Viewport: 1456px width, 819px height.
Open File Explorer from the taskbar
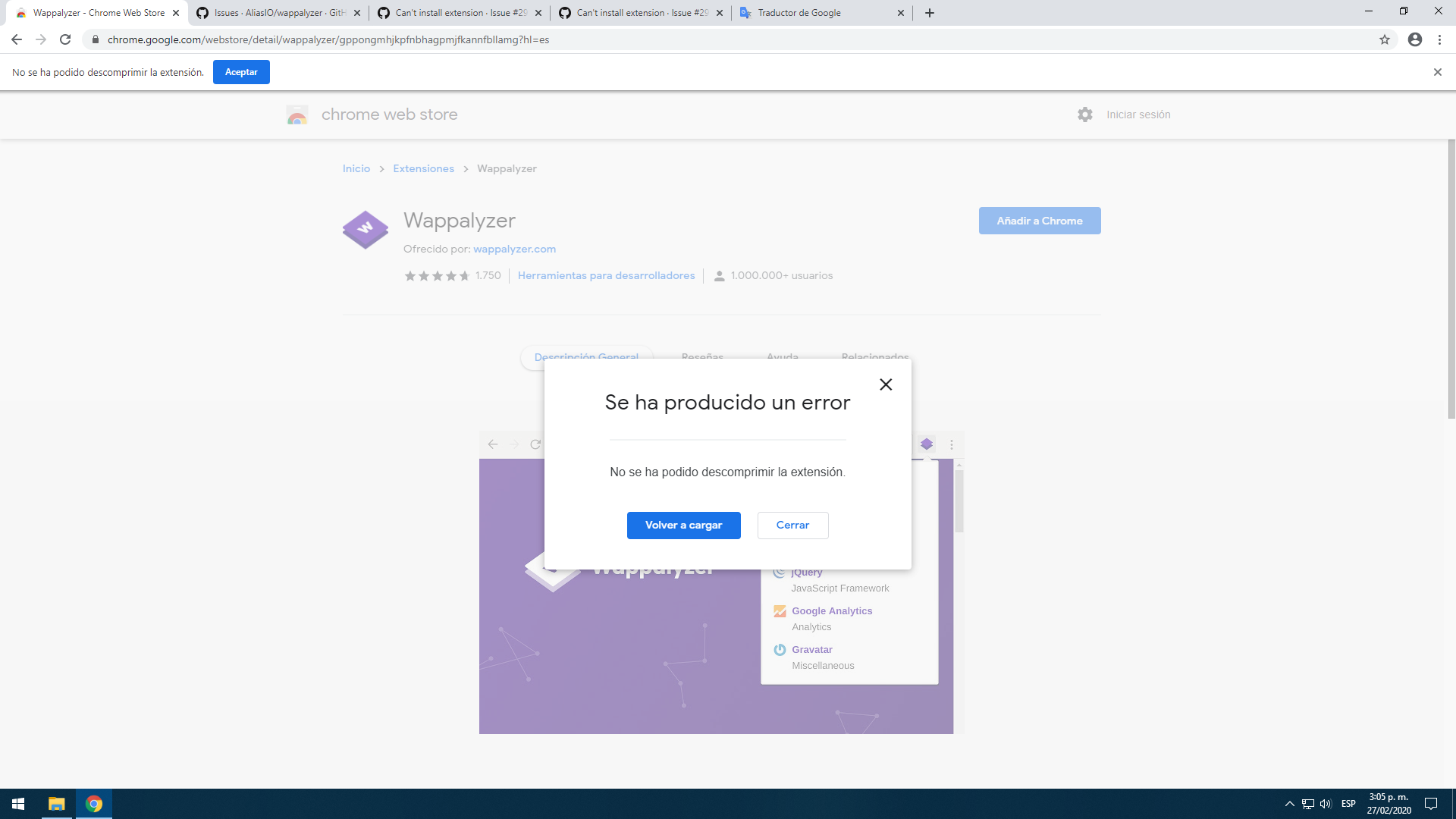57,804
